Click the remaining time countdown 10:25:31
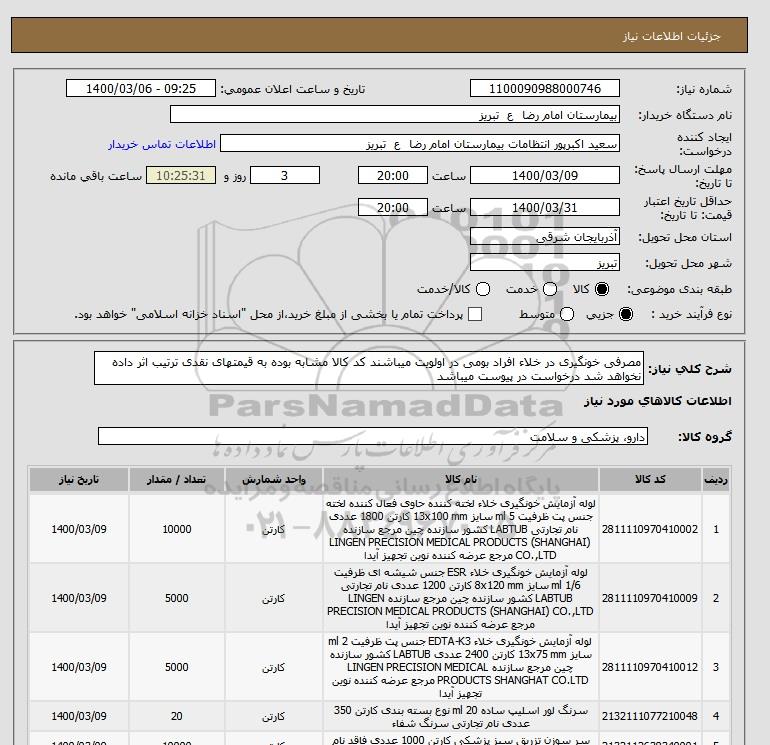This screenshot has width=770, height=745. tap(181, 175)
